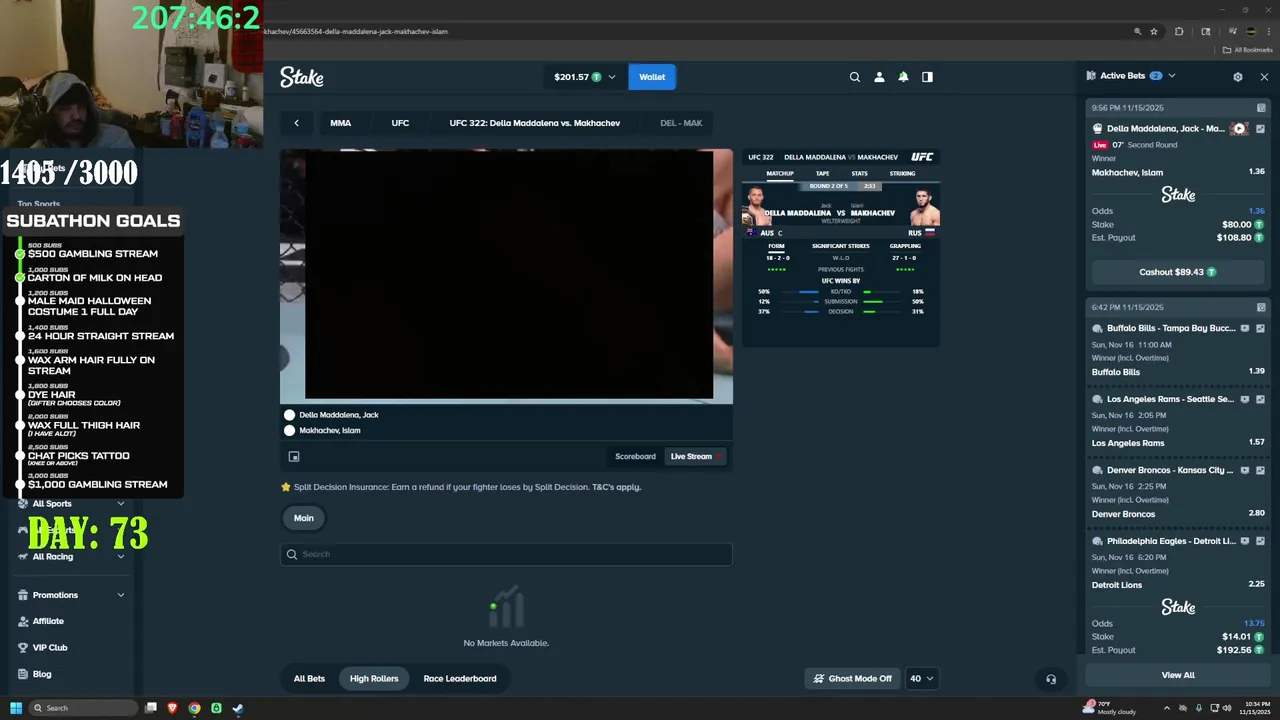Switch to All Bets tab

(309, 678)
